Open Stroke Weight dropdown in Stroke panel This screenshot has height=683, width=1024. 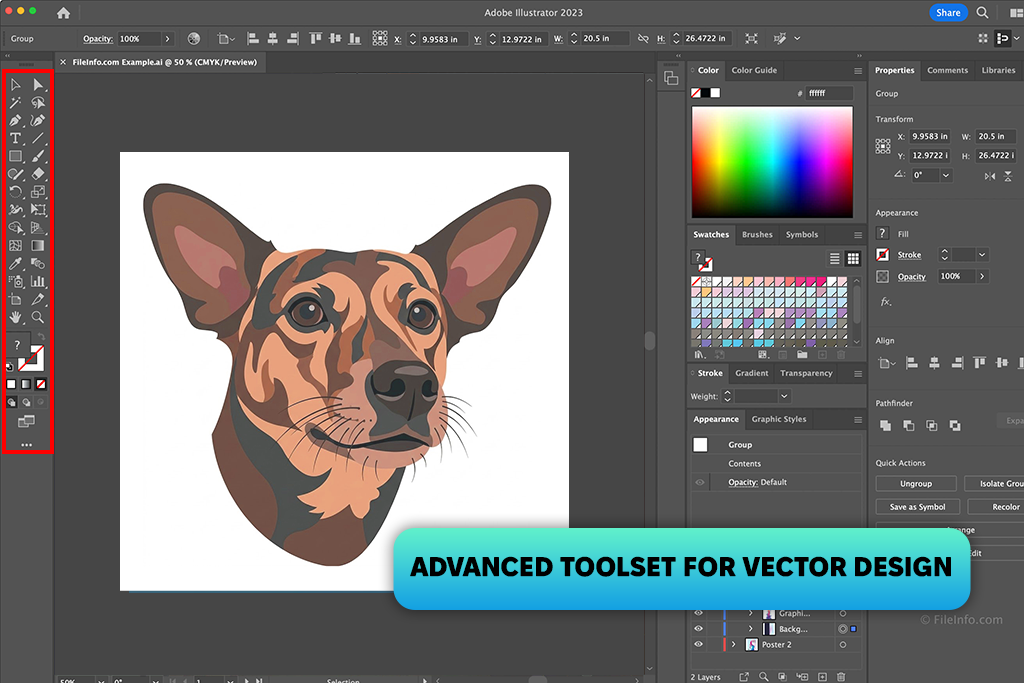click(784, 396)
